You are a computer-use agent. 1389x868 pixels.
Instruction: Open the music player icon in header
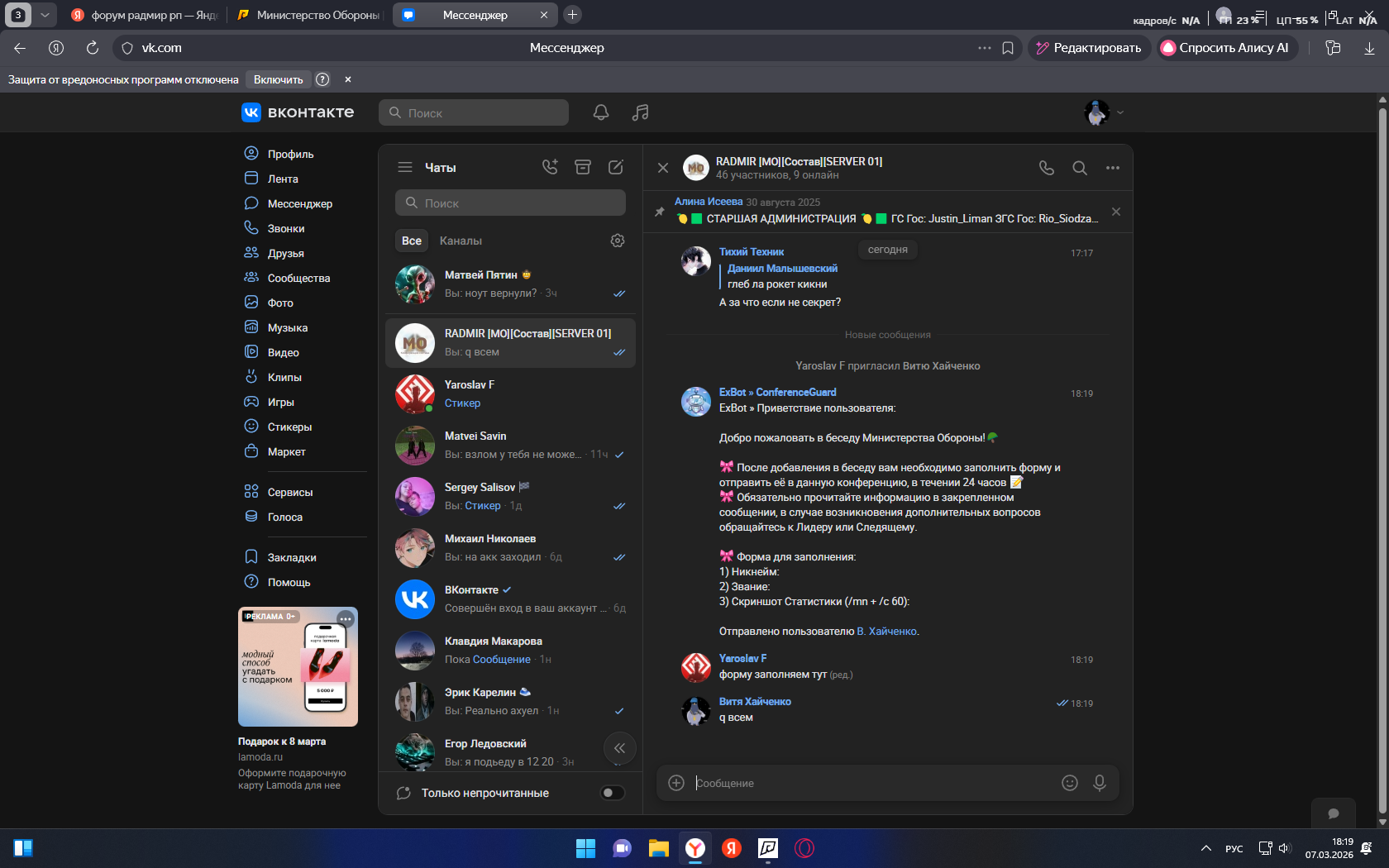[x=640, y=112]
